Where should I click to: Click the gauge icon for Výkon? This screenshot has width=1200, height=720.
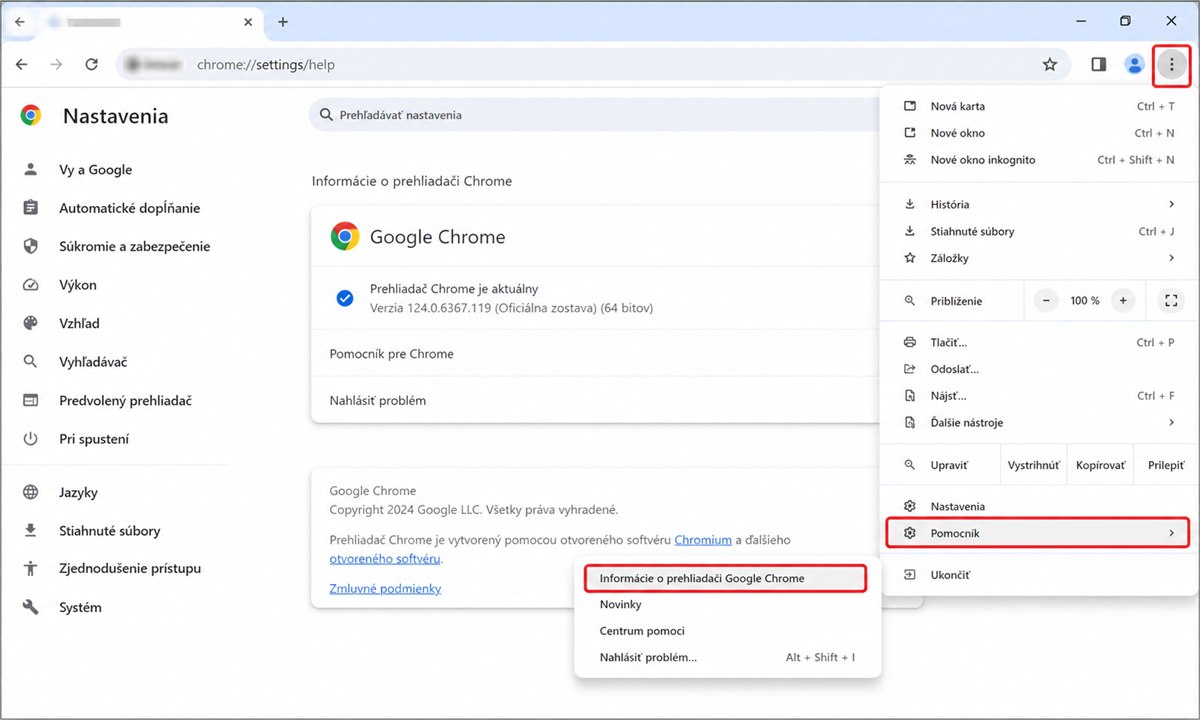tap(31, 285)
